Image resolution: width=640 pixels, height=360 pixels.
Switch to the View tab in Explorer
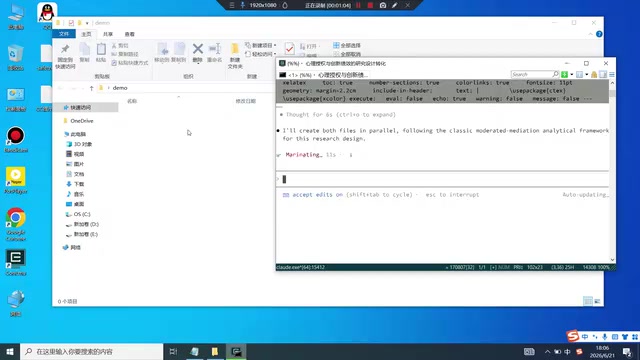129,34
